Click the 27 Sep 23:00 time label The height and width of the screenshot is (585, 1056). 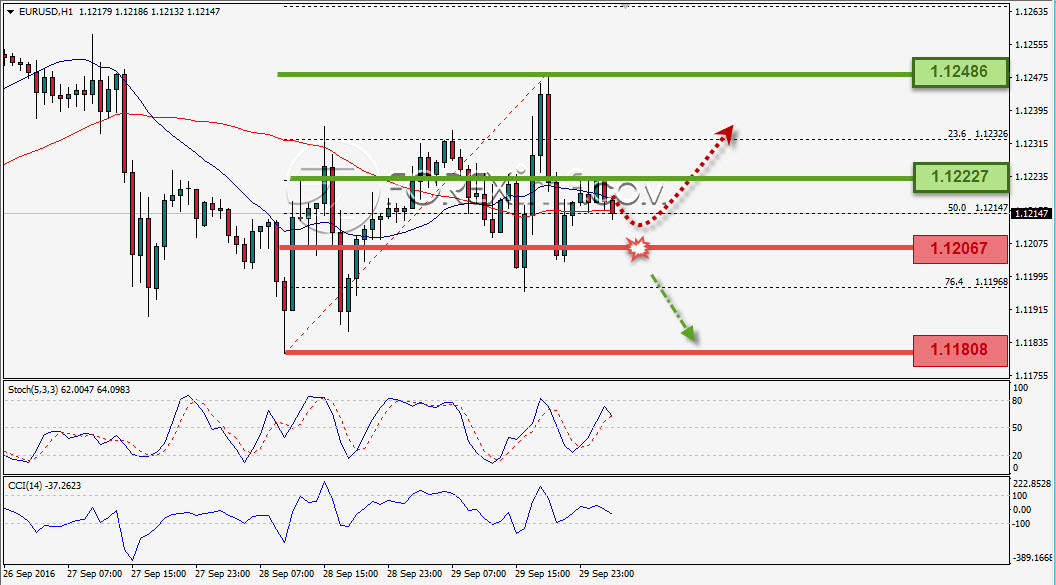coord(222,574)
